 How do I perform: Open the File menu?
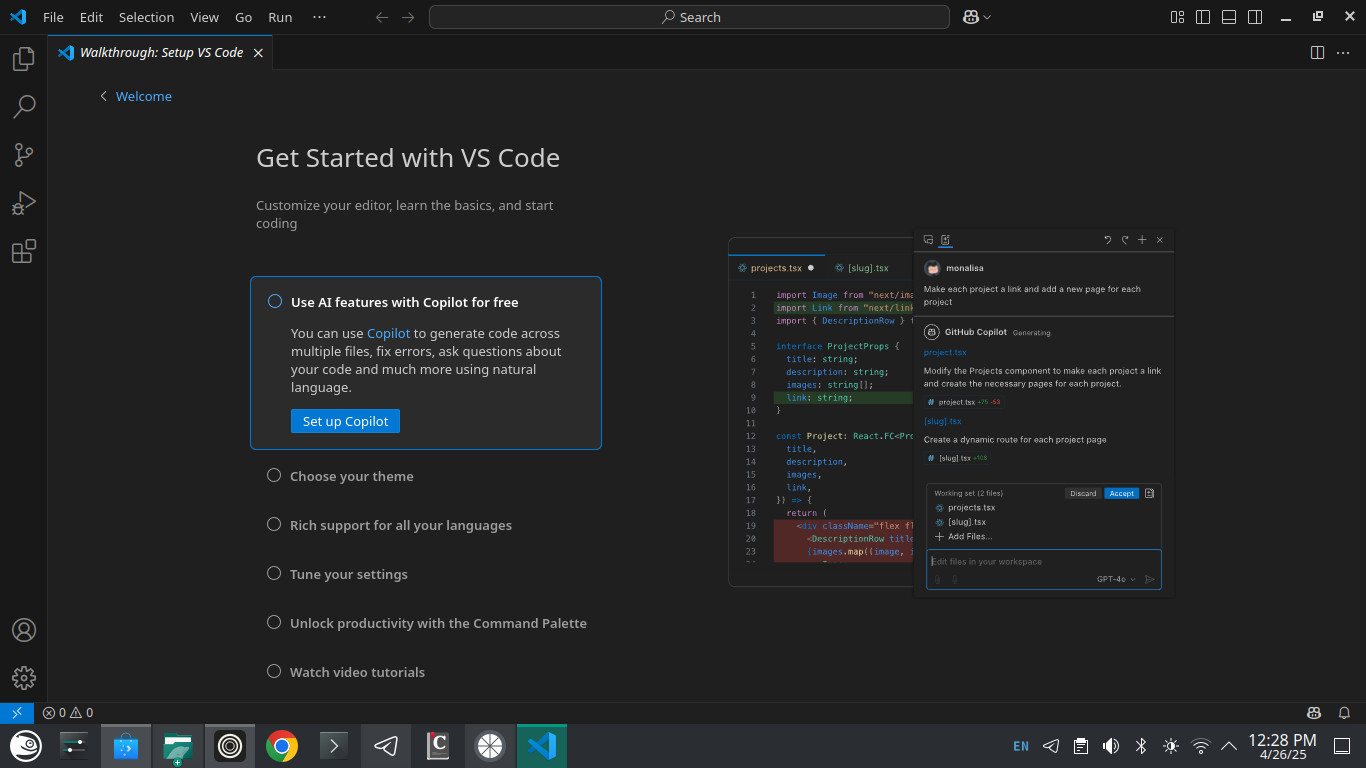(x=53, y=17)
